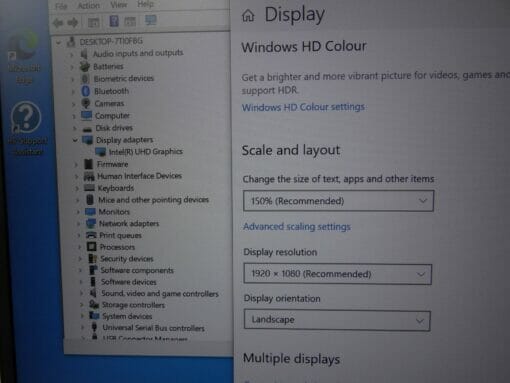Select the Keyboards text label
Viewport: 510px width, 383px height.
pos(115,188)
